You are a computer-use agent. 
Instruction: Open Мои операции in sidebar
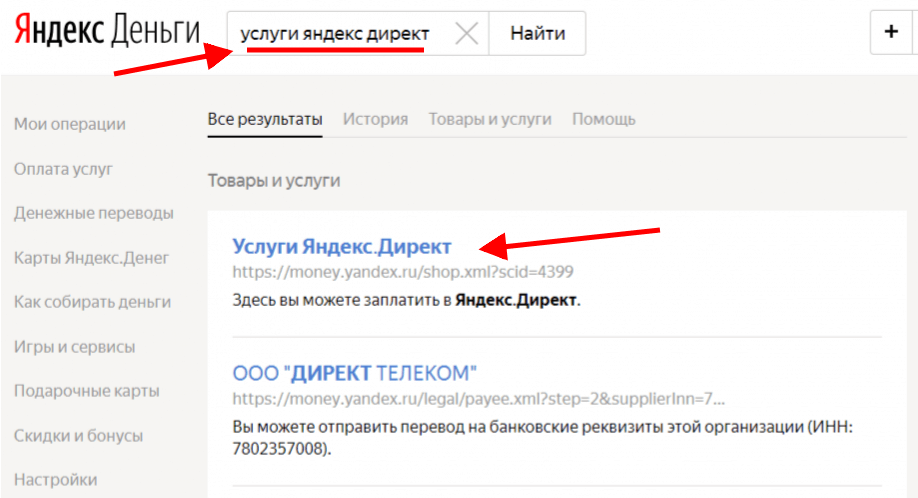(x=70, y=124)
